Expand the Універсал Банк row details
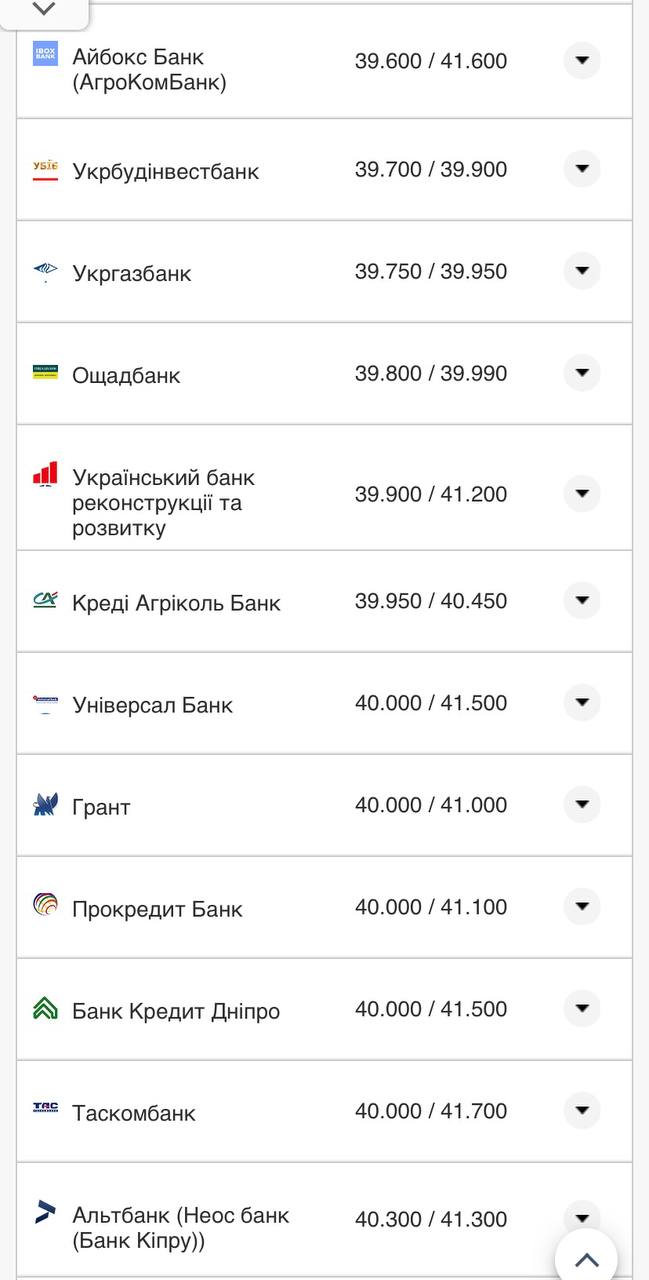This screenshot has height=1280, width=649. coord(581,702)
